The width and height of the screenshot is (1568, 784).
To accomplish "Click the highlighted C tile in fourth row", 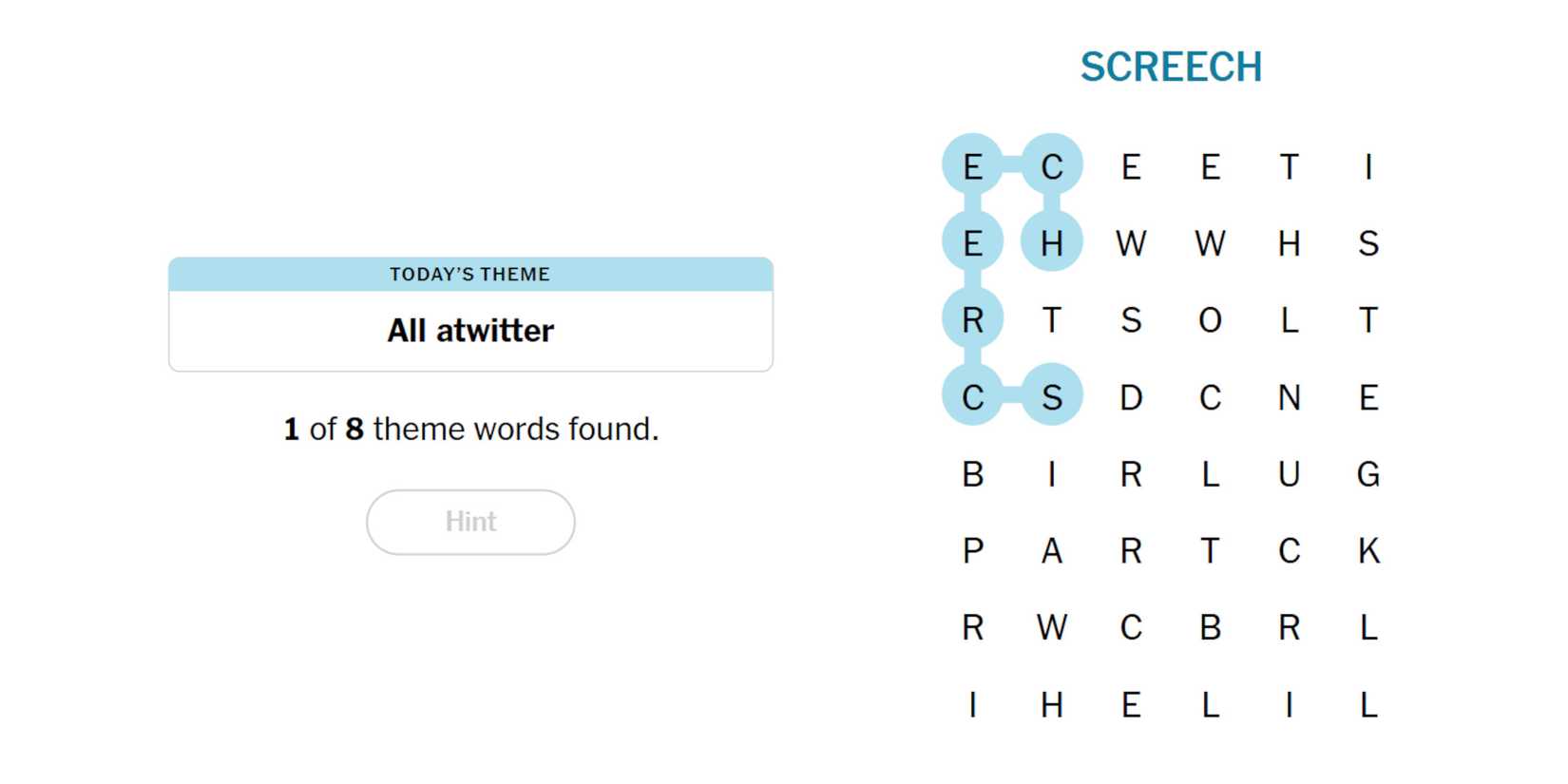I will [972, 396].
